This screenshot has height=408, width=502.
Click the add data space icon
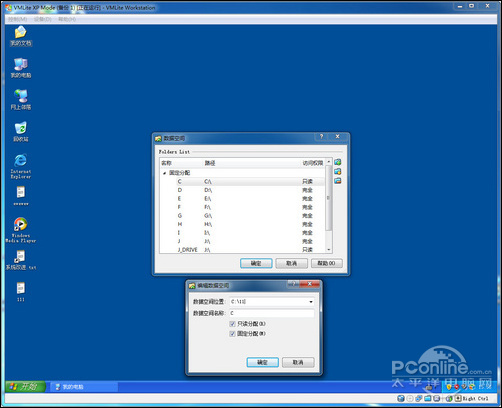point(338,162)
